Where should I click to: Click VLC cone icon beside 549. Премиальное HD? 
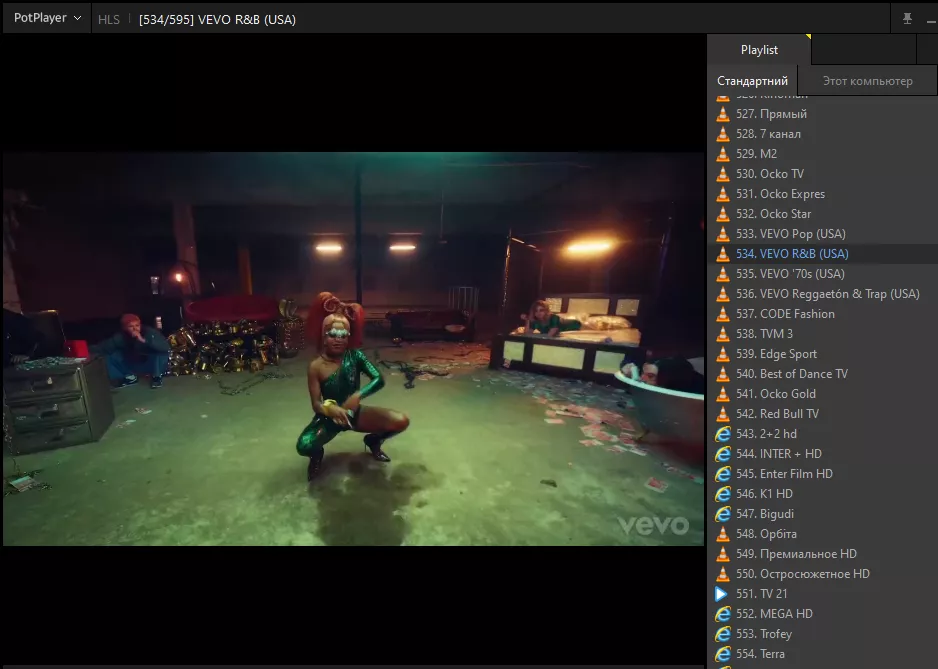pos(723,554)
